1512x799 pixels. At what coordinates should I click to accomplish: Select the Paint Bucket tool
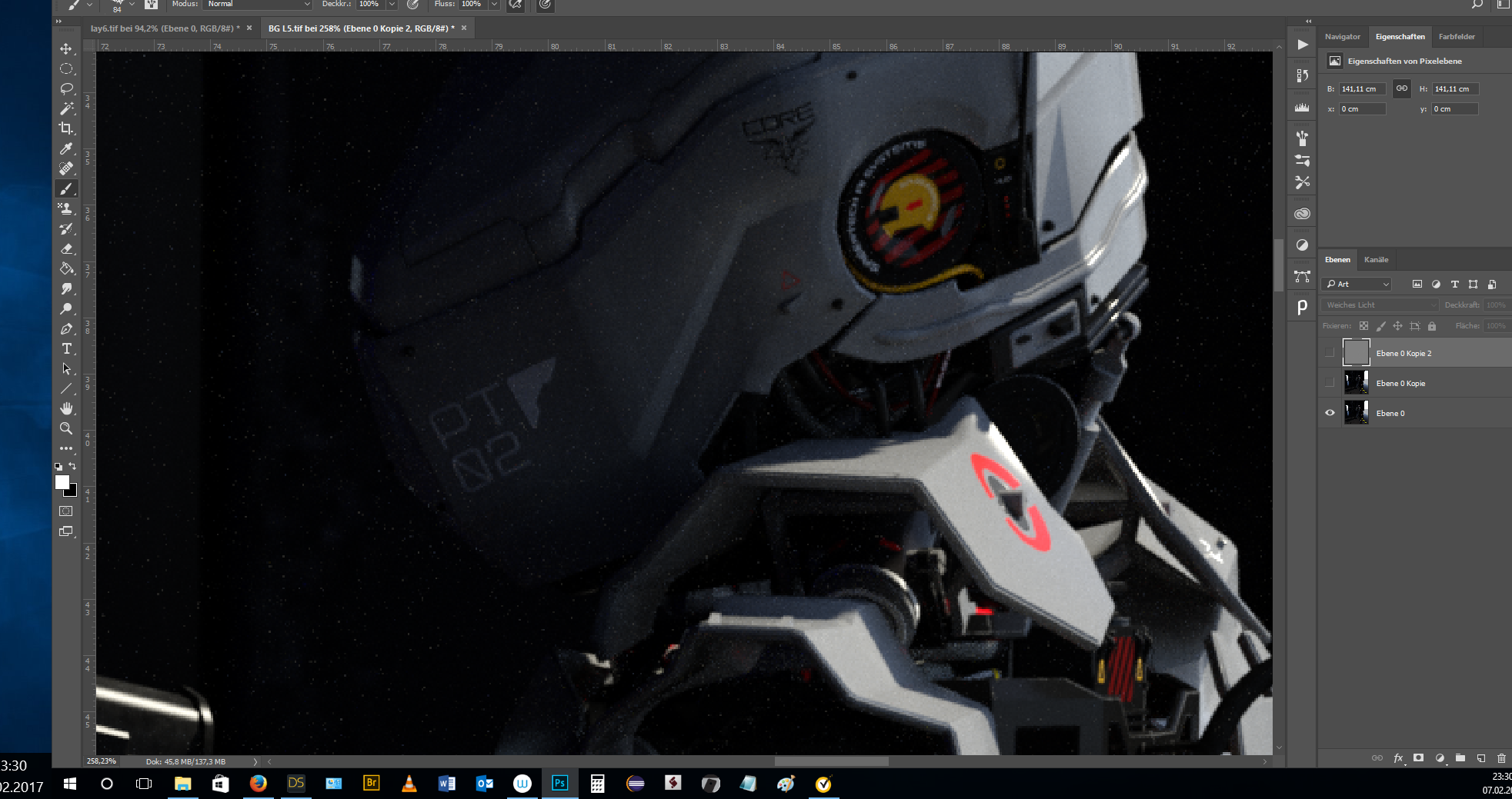point(66,269)
